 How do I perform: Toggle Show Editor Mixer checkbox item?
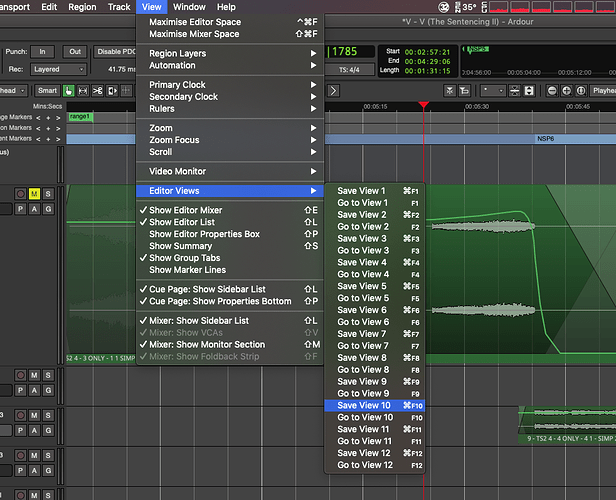tap(186, 210)
